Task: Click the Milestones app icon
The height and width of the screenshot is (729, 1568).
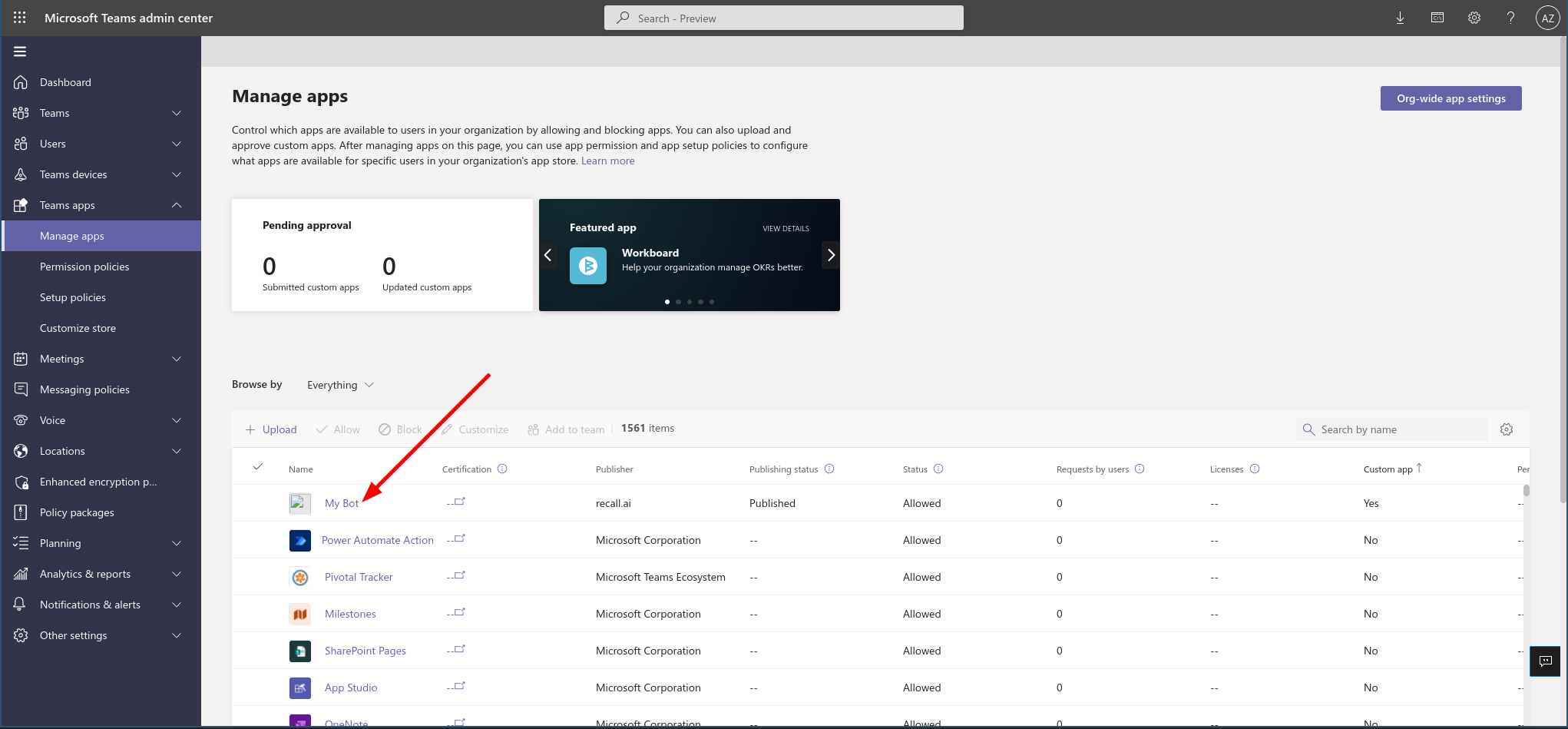Action: tap(300, 614)
